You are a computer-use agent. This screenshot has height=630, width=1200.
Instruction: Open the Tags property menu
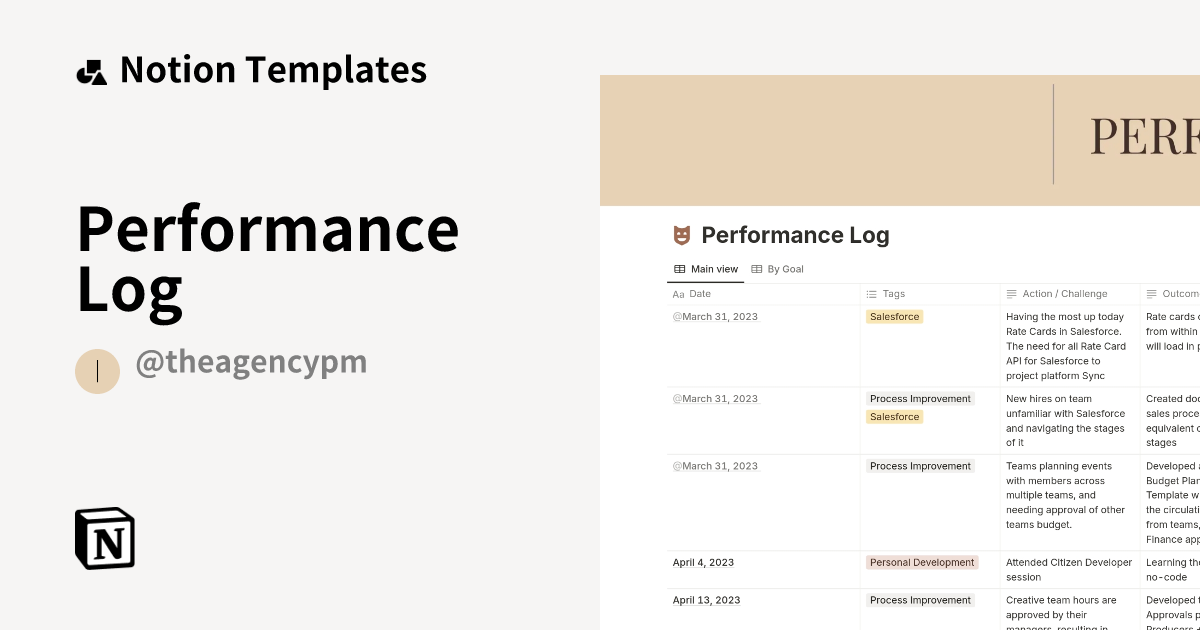pos(893,293)
